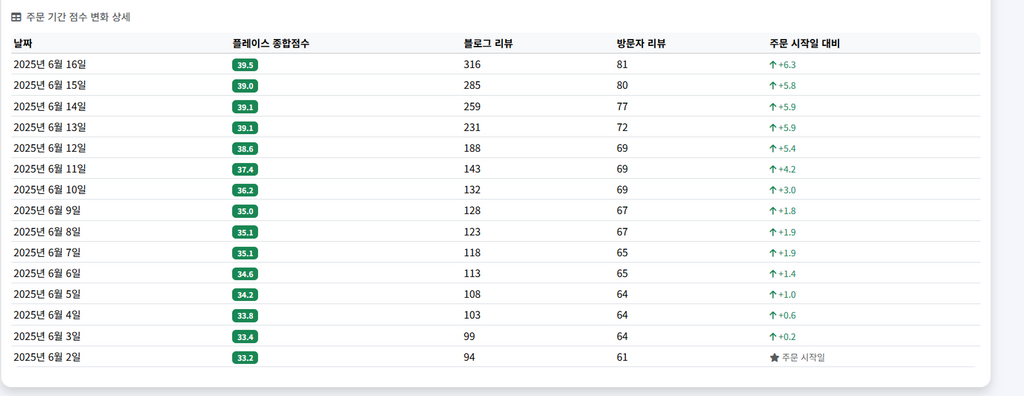The width and height of the screenshot is (1024, 396).
Task: Click the 39.0 score badge
Action: (245, 86)
